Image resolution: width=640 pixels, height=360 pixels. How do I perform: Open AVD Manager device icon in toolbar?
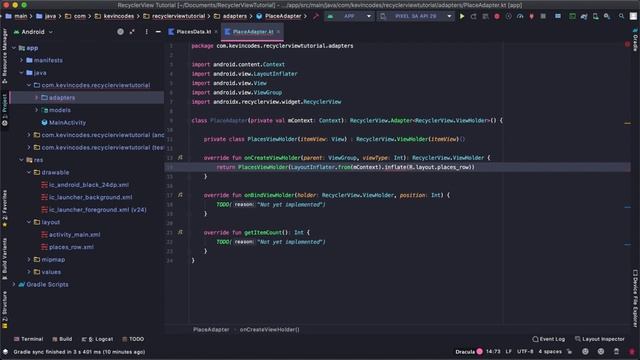point(596,16)
